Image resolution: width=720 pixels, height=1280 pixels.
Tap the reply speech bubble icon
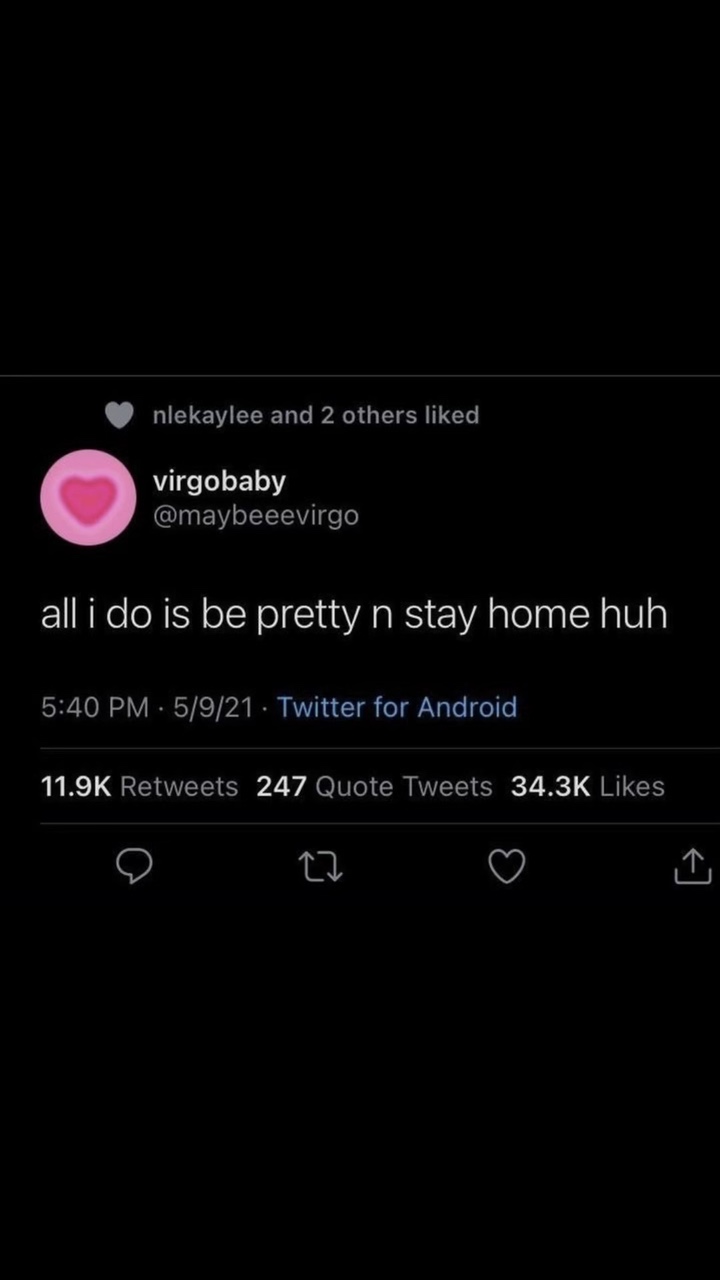coord(134,867)
